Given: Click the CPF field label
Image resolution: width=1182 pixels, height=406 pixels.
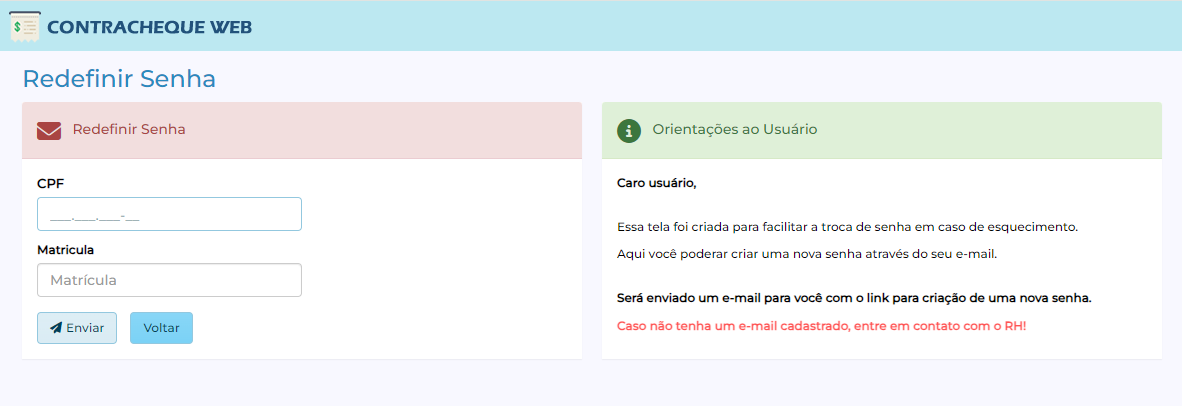Looking at the screenshot, I should (x=50, y=184).
